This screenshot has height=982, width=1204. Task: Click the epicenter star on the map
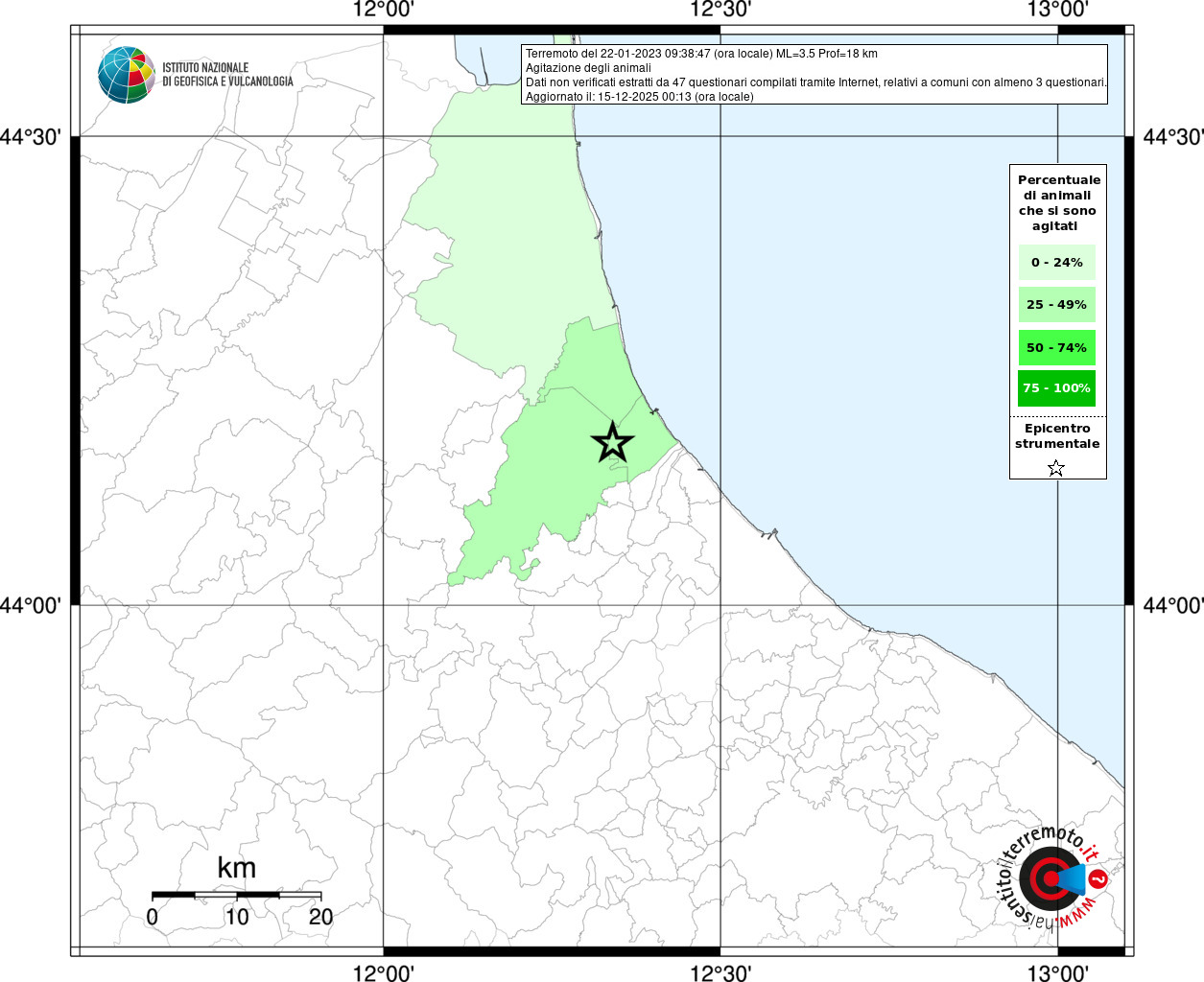click(x=612, y=442)
